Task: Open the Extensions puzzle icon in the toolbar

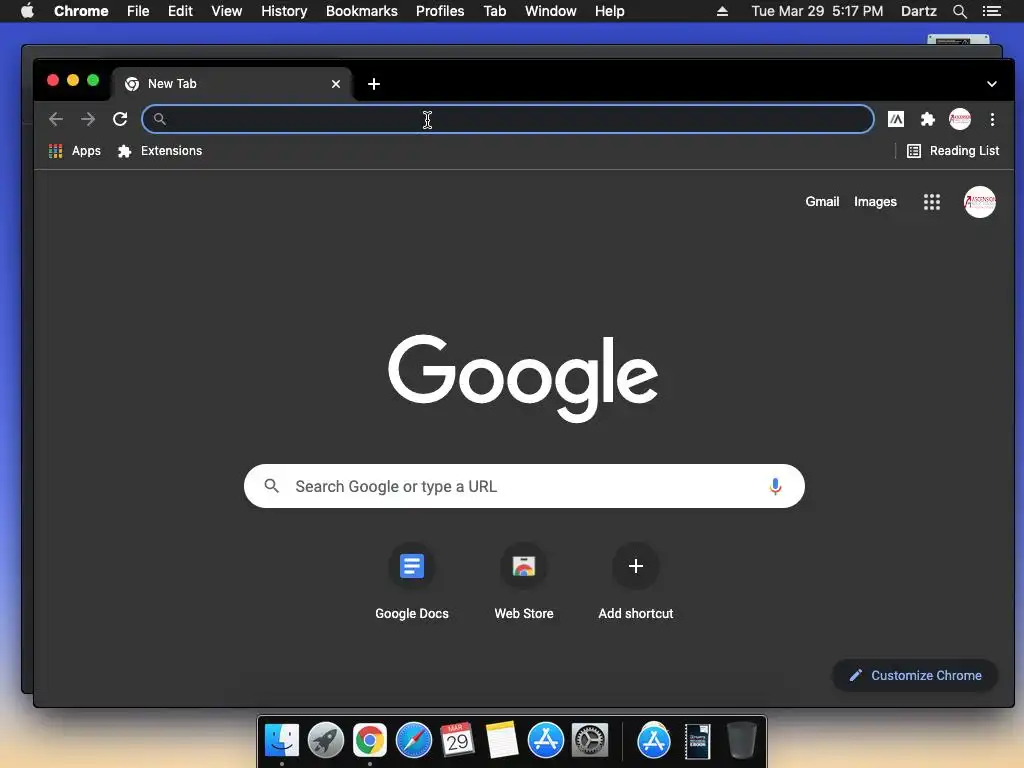Action: (x=927, y=119)
